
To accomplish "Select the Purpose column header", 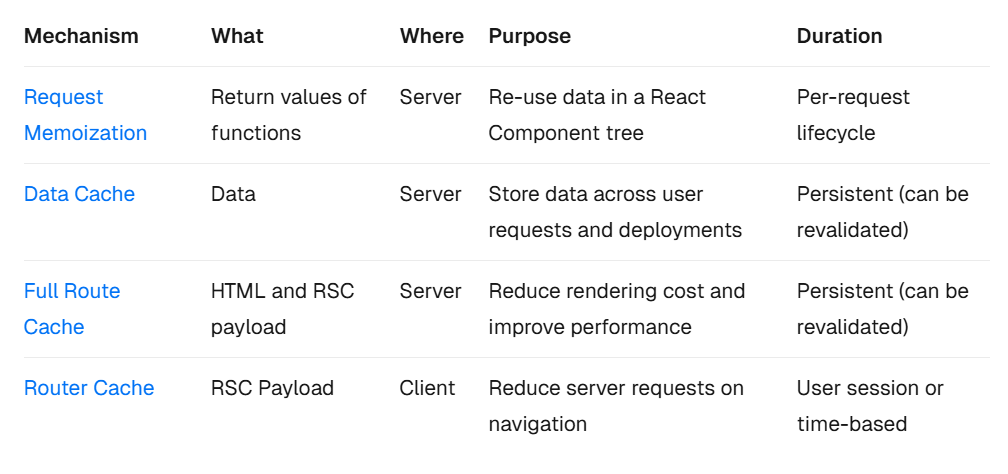I will coord(530,36).
